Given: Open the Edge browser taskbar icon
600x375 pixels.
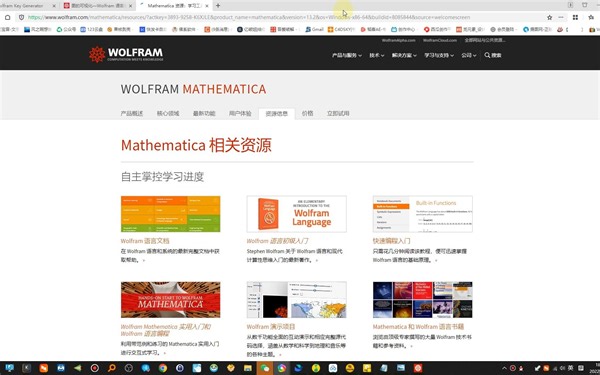Looking at the screenshot, I should point(298,368).
